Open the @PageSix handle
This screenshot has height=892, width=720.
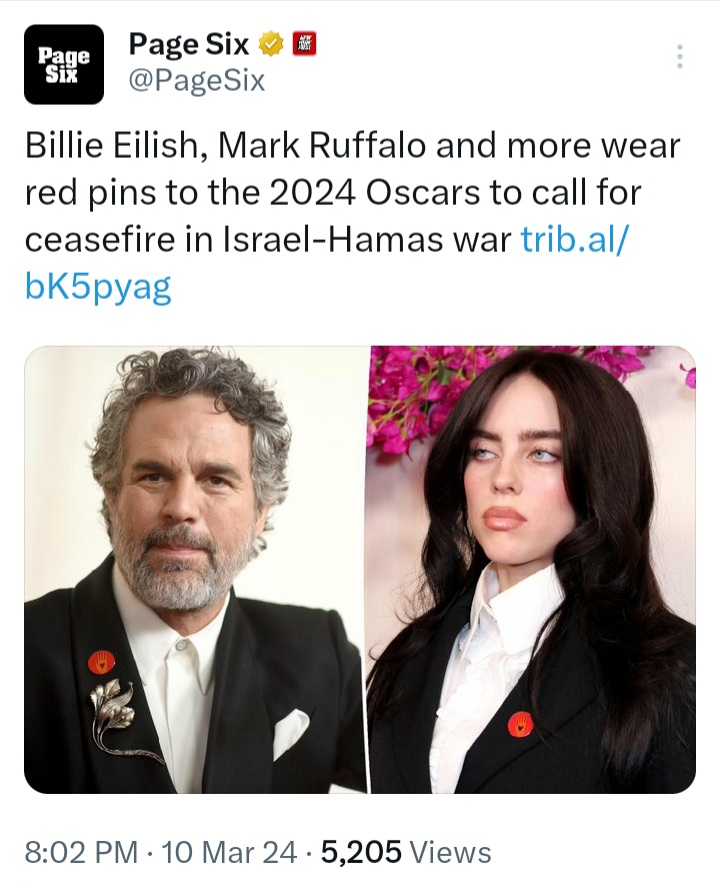(197, 80)
